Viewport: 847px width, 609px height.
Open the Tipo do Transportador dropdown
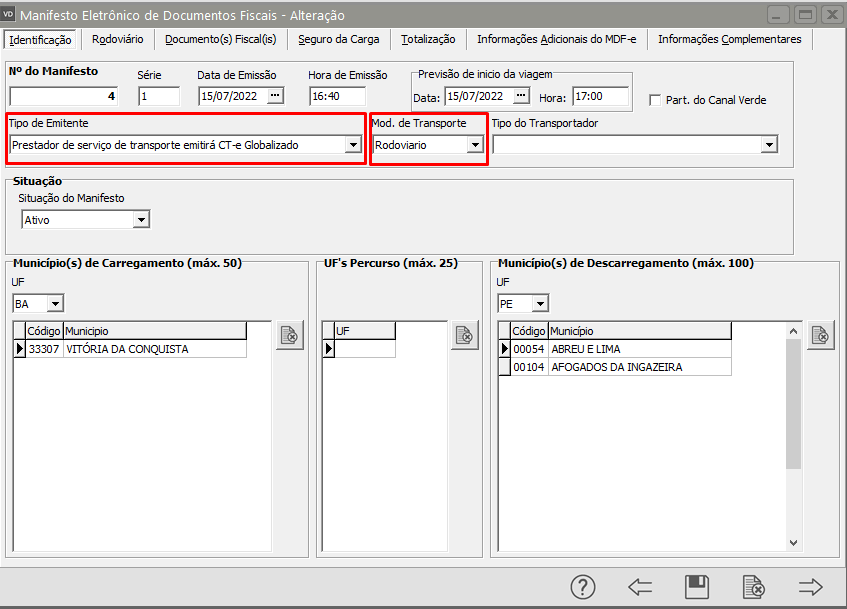coord(768,145)
